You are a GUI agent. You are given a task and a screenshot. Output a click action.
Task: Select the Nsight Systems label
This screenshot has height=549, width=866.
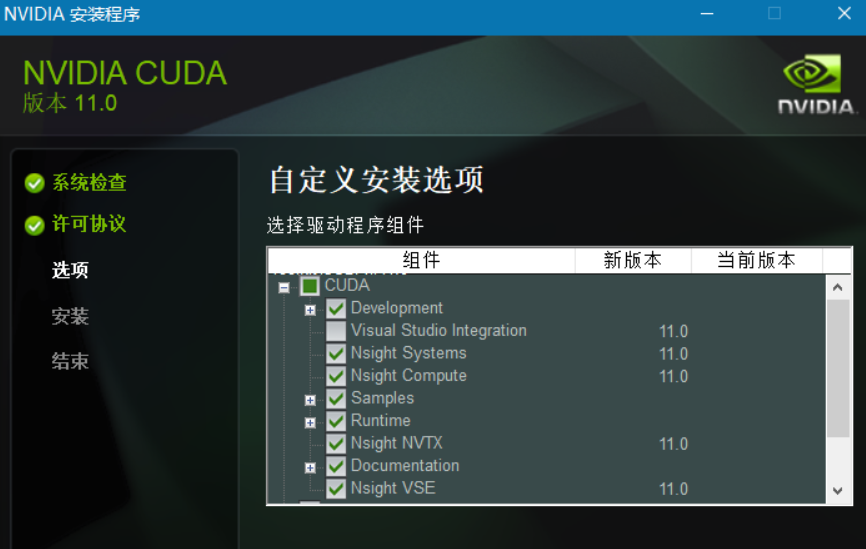click(x=409, y=353)
